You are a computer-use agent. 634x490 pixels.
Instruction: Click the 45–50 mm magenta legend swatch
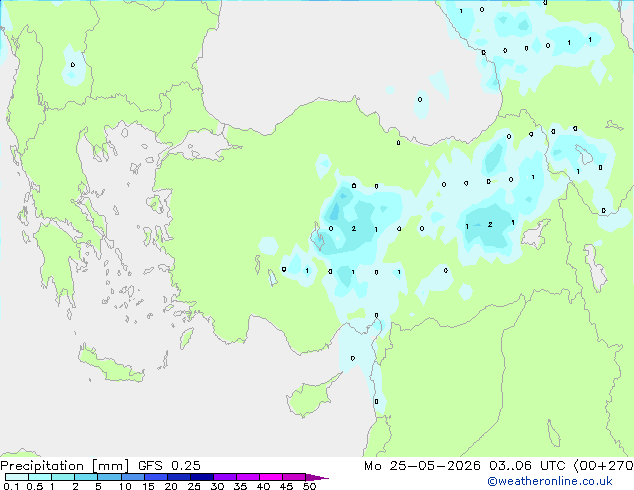click(x=294, y=477)
